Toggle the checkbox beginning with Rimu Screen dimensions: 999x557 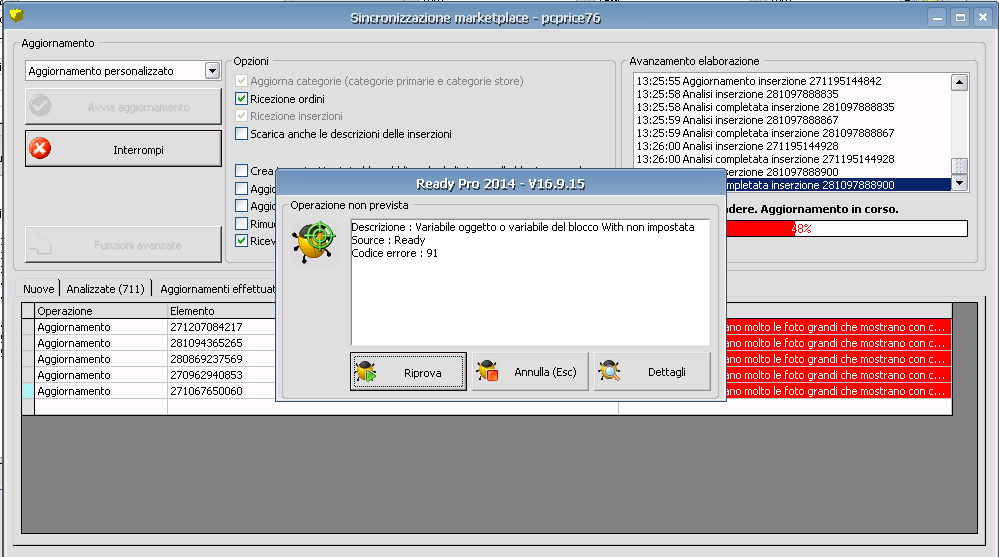point(241,224)
